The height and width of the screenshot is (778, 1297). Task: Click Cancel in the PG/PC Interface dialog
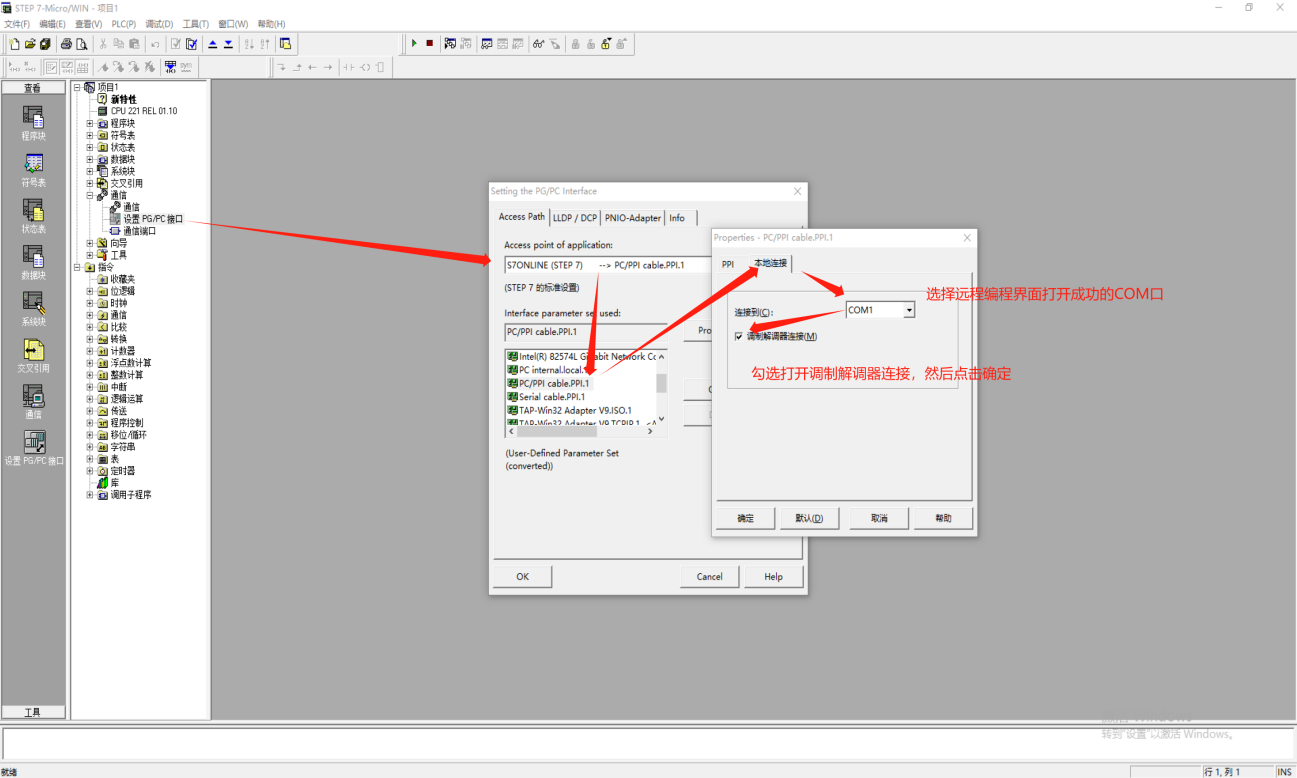point(710,576)
